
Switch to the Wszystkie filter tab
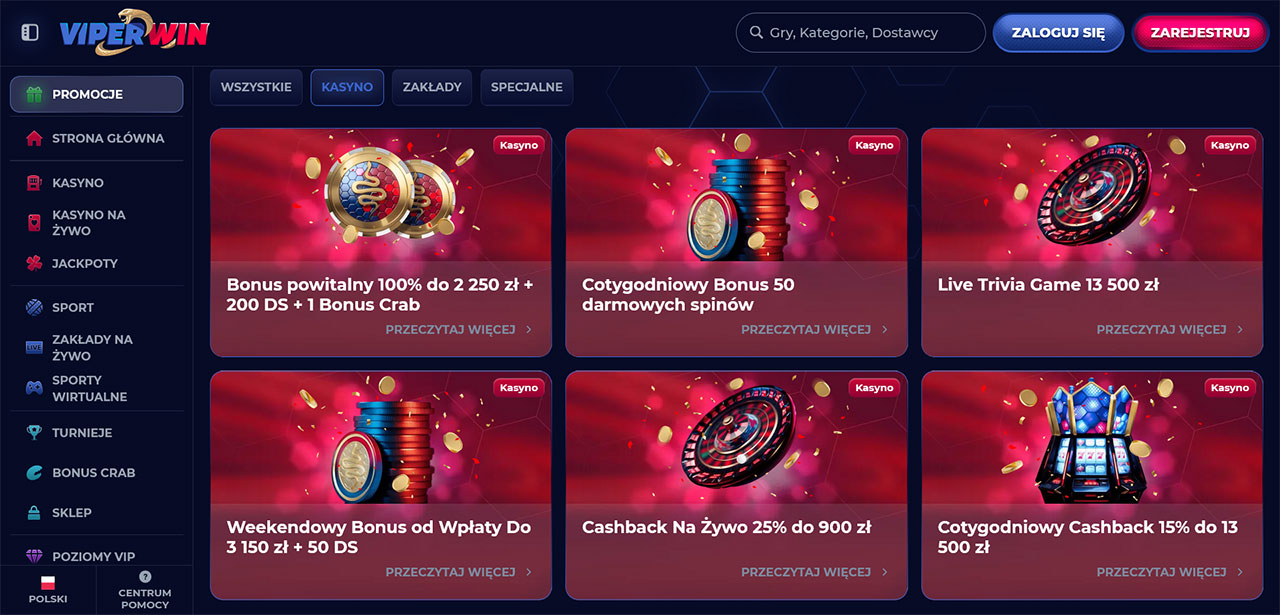coord(256,87)
